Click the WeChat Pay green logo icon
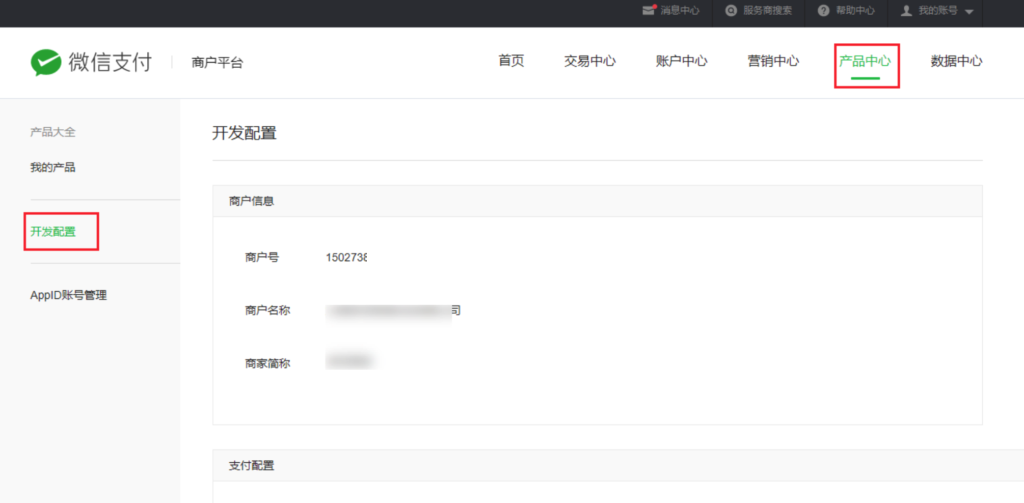This screenshot has width=1024, height=503. (x=46, y=63)
